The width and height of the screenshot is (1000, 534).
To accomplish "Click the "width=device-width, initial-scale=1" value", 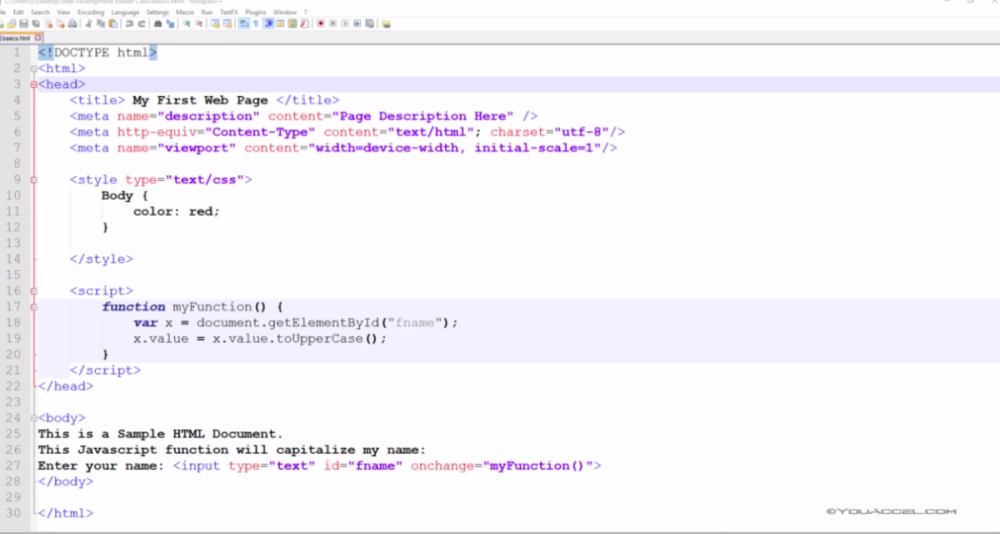I will (455, 148).
